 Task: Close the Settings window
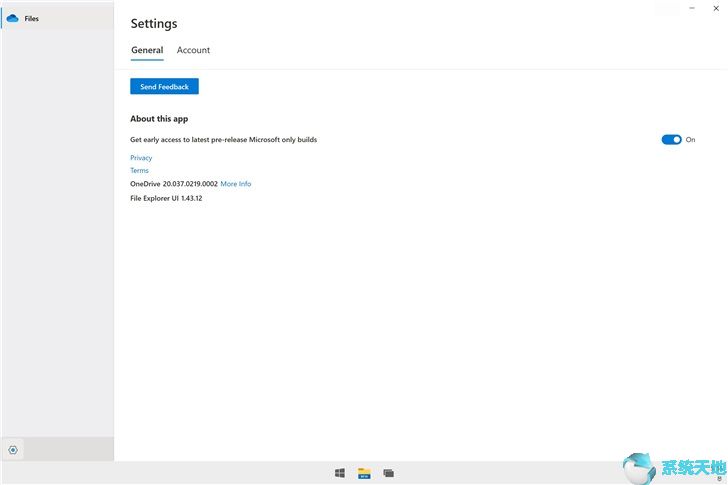(x=716, y=8)
